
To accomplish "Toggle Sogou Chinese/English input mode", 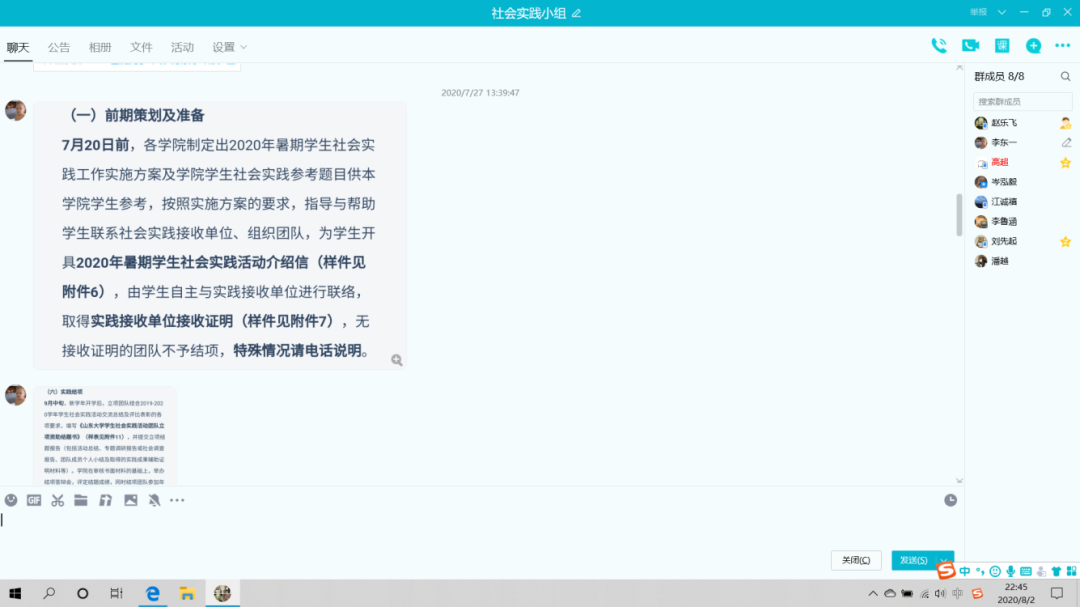I will pos(964,571).
